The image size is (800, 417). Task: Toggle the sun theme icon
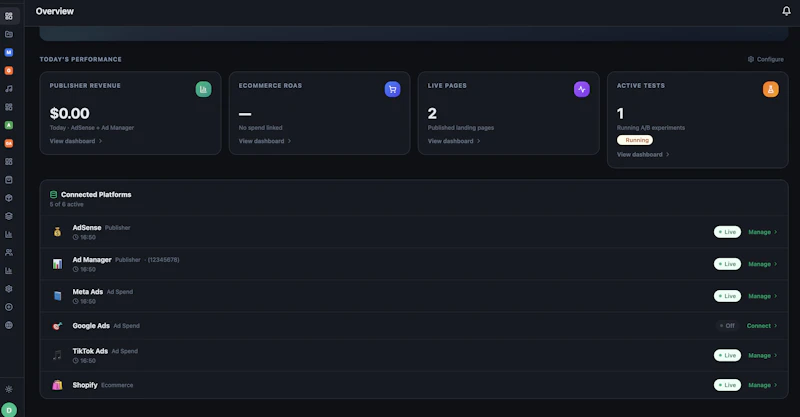(9, 389)
